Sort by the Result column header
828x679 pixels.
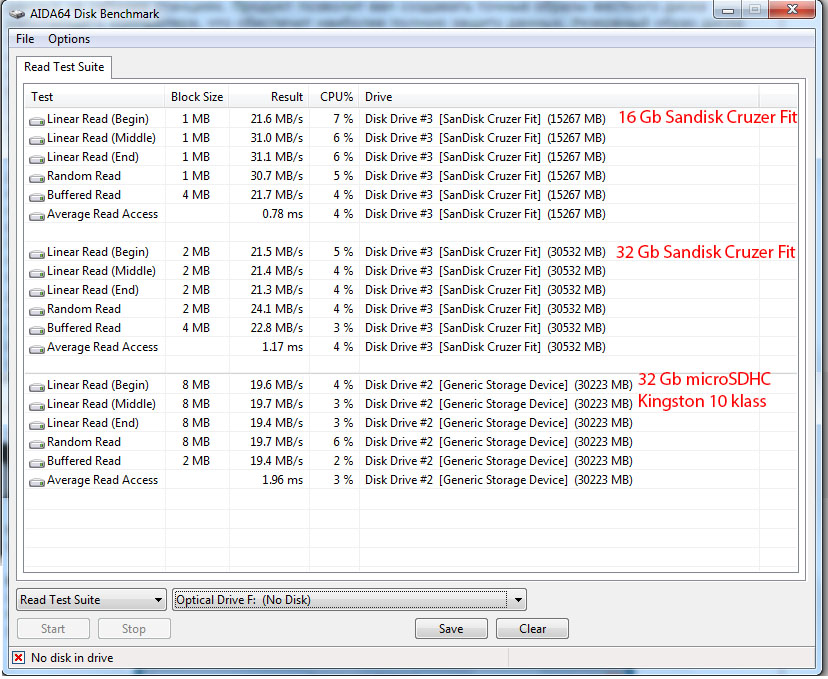pos(287,97)
